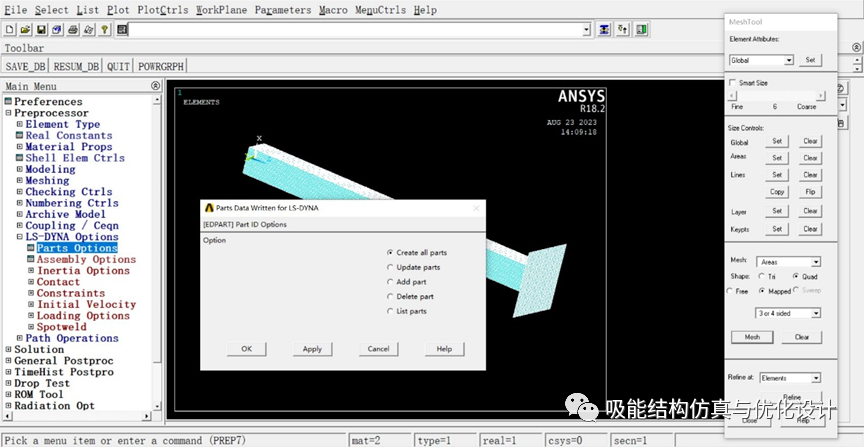Click RESUM_DB toolbar button

pyautogui.click(x=76, y=66)
